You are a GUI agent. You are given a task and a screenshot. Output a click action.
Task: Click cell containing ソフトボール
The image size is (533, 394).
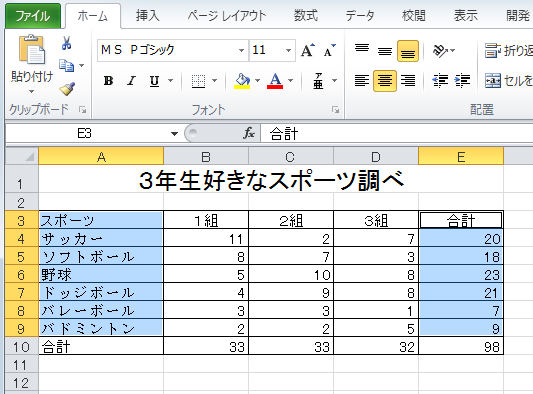pos(101,257)
